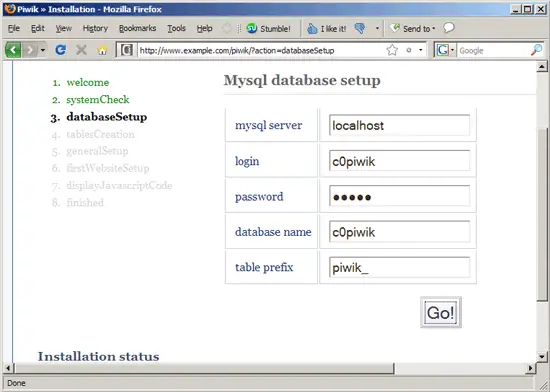Open the Tools menu
This screenshot has width=550, height=392.
tap(176, 28)
